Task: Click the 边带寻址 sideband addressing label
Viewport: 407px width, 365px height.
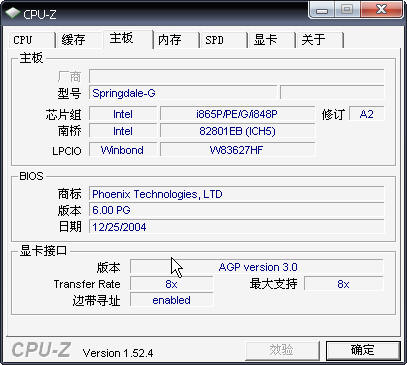Action: [x=96, y=301]
